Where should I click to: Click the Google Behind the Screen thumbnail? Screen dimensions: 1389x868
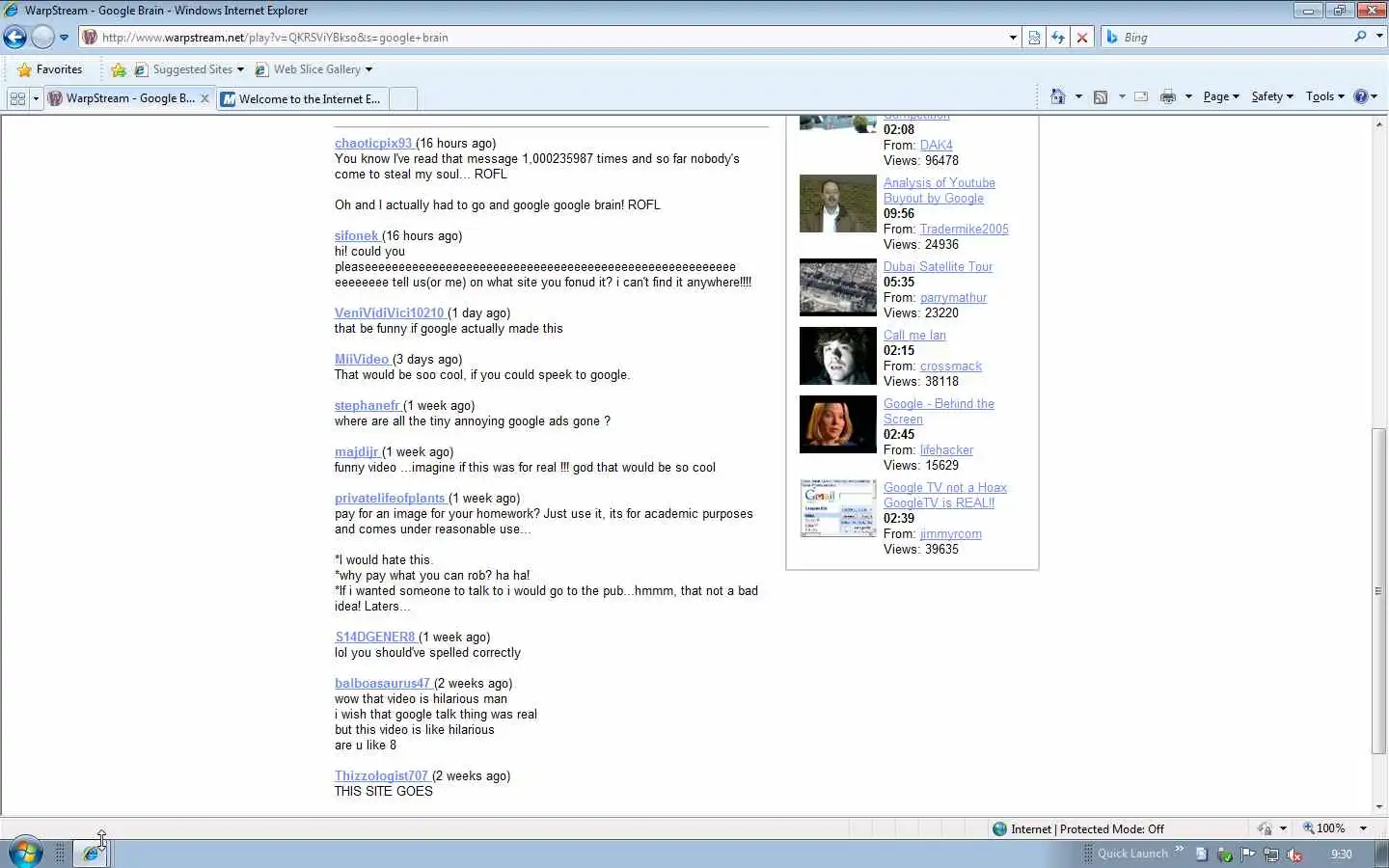click(838, 424)
